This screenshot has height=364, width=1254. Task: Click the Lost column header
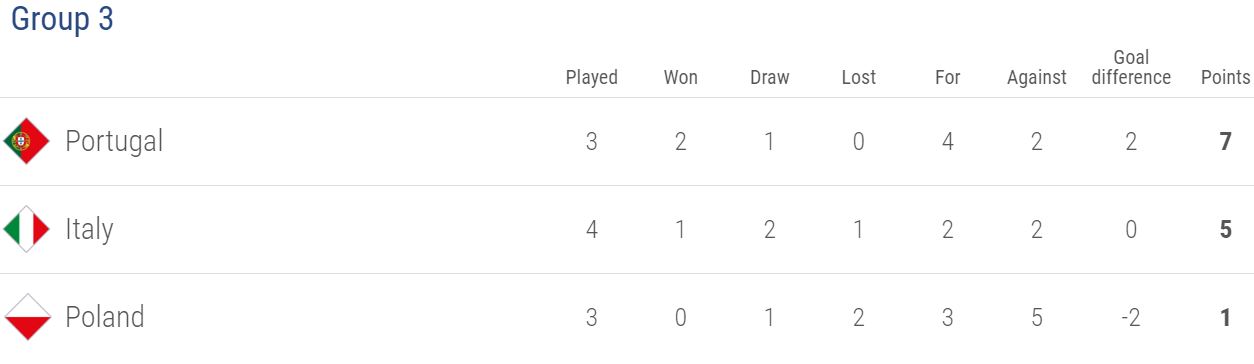(858, 77)
